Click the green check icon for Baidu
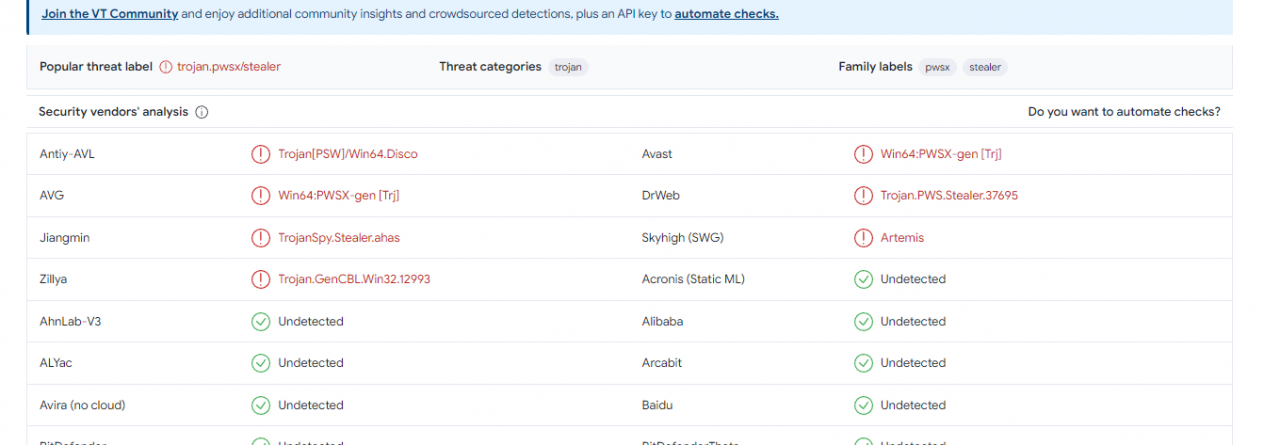 [x=863, y=405]
